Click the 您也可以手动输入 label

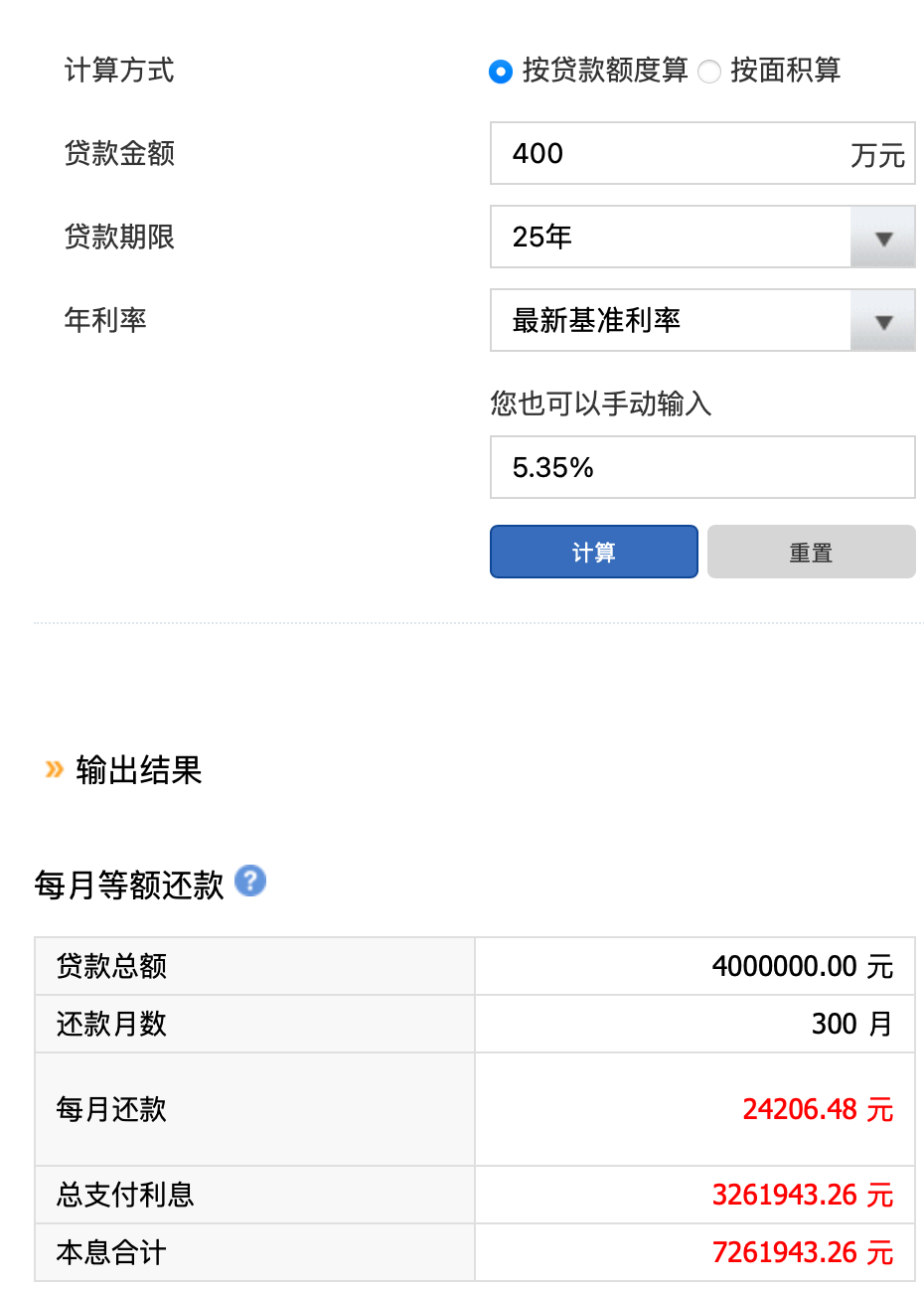[601, 403]
